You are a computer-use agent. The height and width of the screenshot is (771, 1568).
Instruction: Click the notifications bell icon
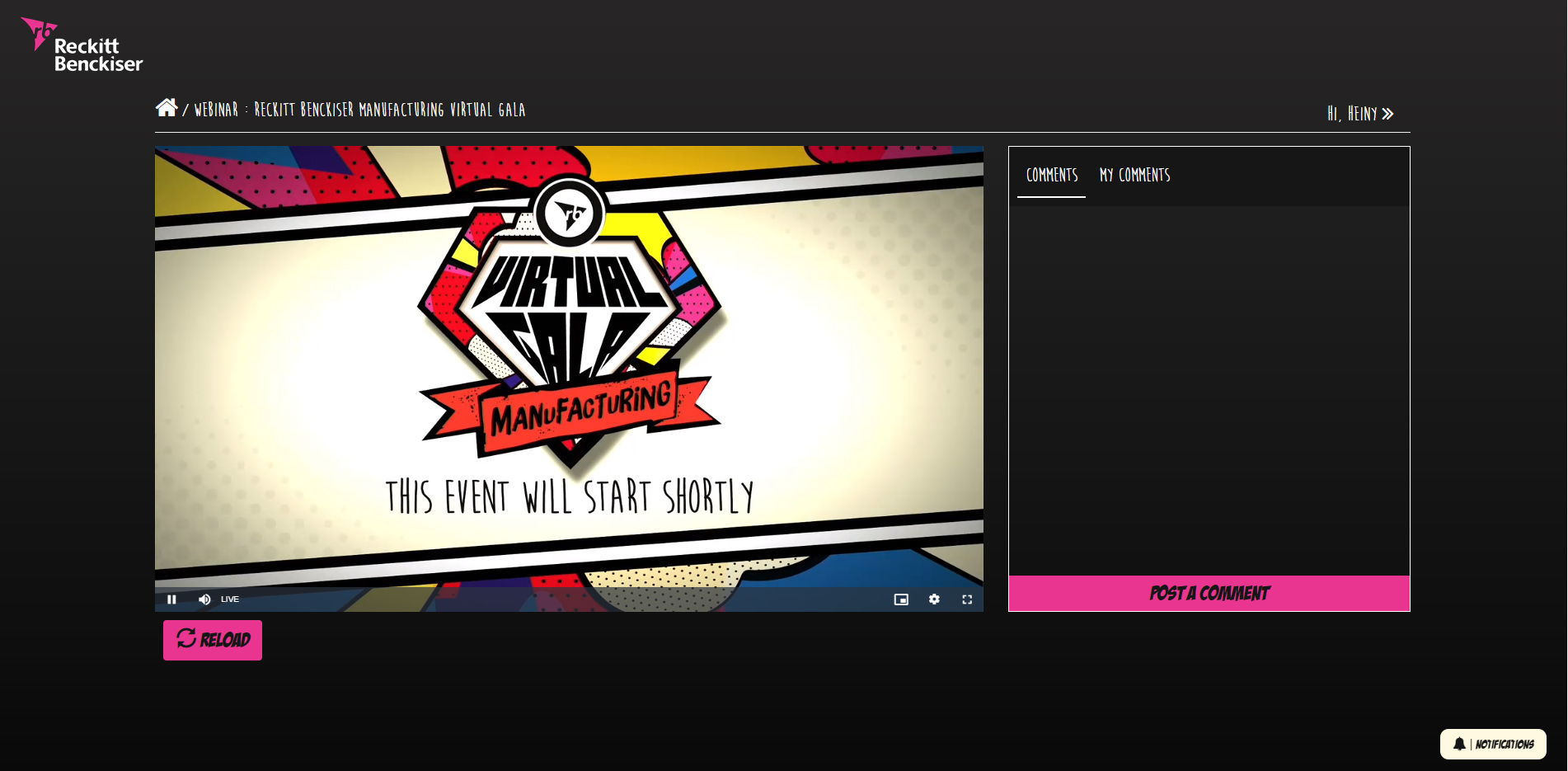tap(1459, 744)
